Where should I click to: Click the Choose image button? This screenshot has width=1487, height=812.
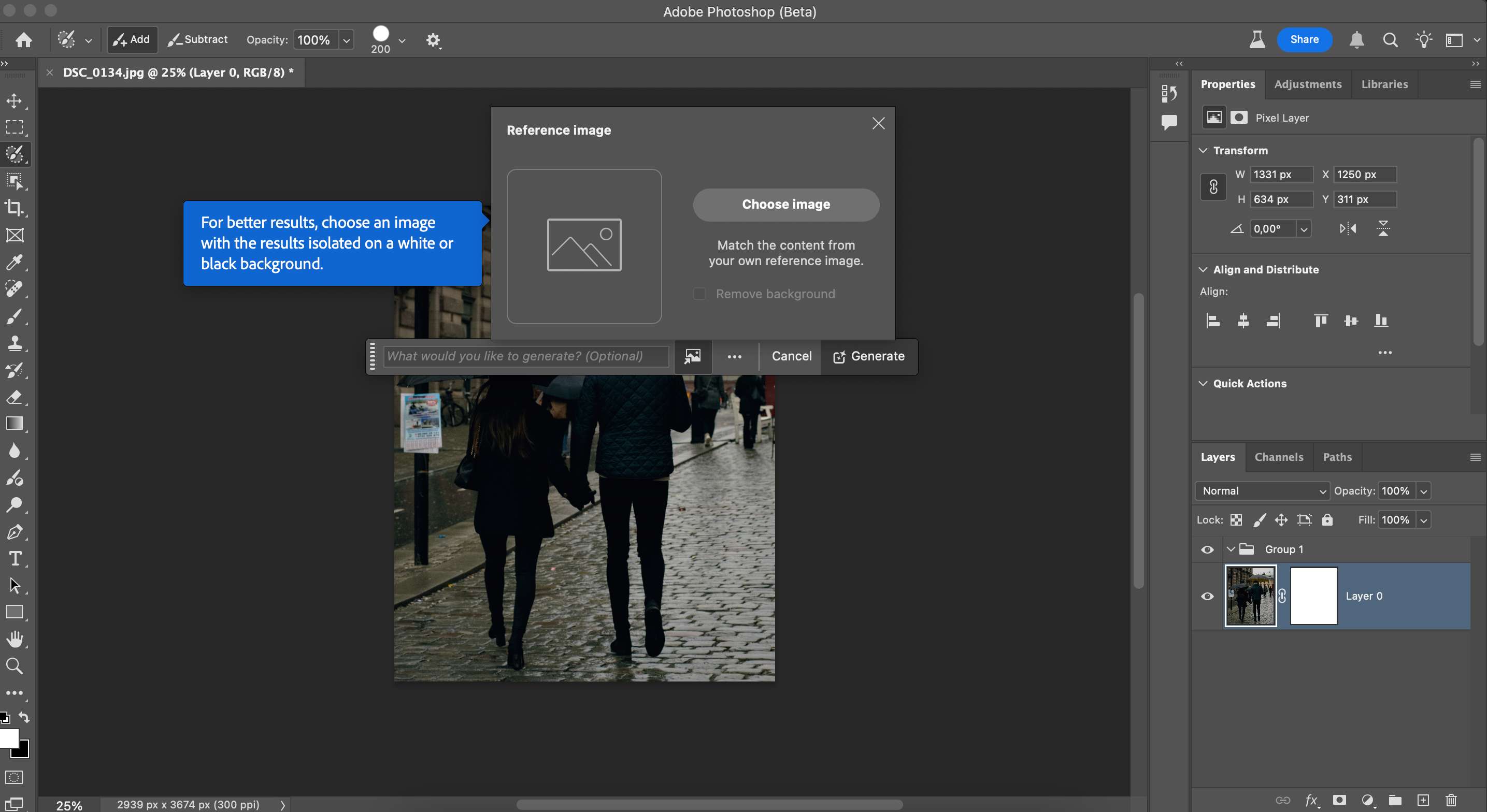tap(785, 205)
